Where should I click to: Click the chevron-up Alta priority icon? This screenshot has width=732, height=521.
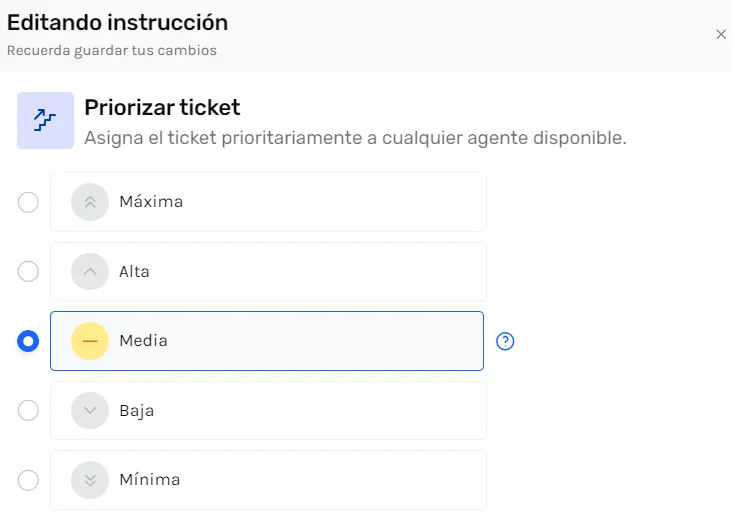click(x=90, y=271)
